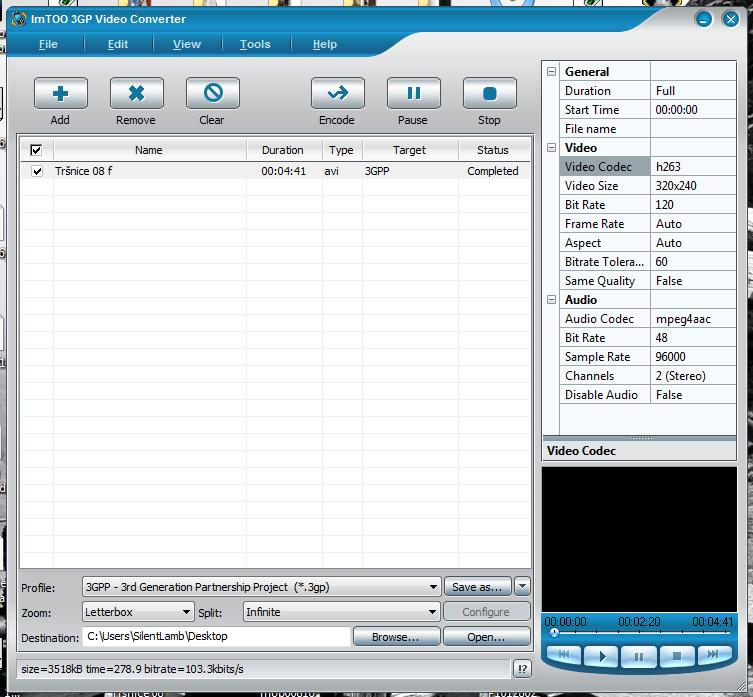This screenshot has width=753, height=697.
Task: Start conversion with the Encode button
Action: point(338,93)
